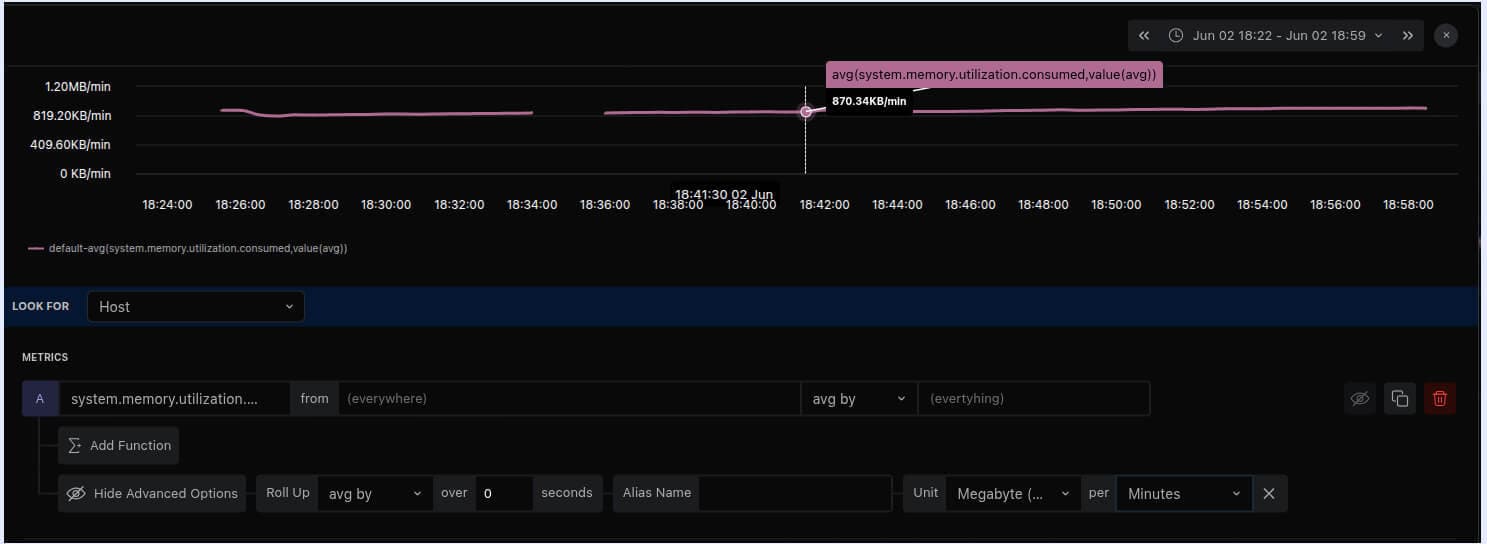Click the system.memory.utilization metric name field
The width and height of the screenshot is (1487, 544).
(x=175, y=398)
